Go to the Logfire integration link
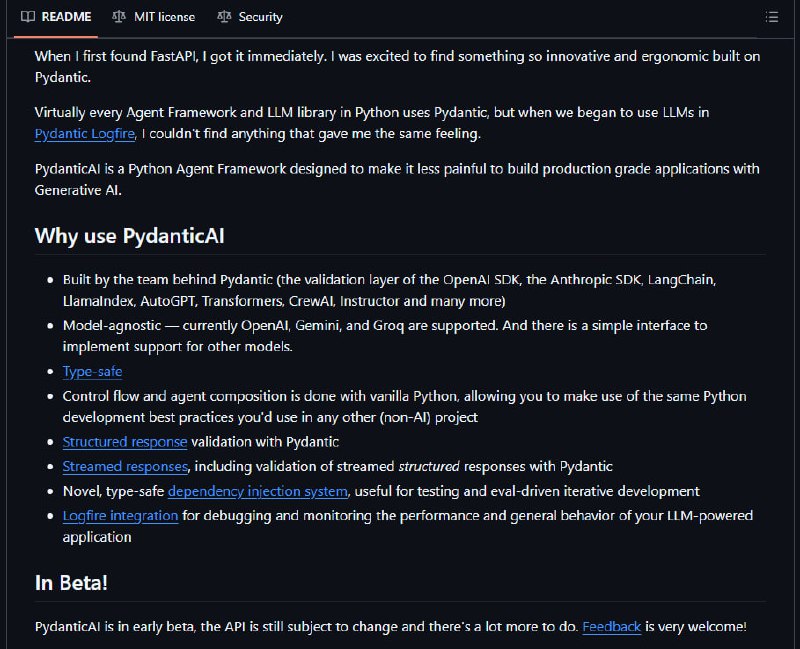 pyautogui.click(x=120, y=515)
